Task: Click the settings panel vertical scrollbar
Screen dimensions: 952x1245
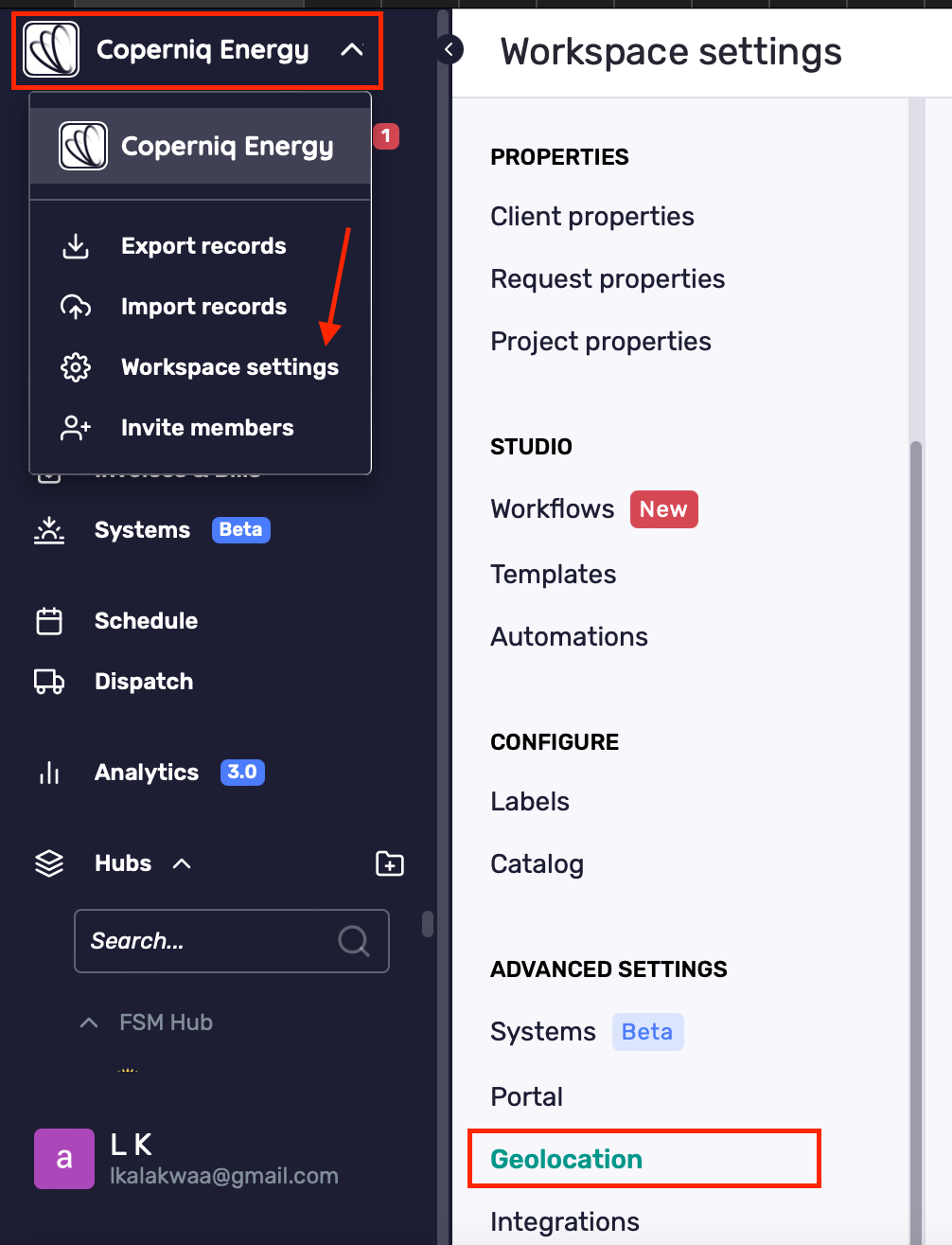Action: 915,843
